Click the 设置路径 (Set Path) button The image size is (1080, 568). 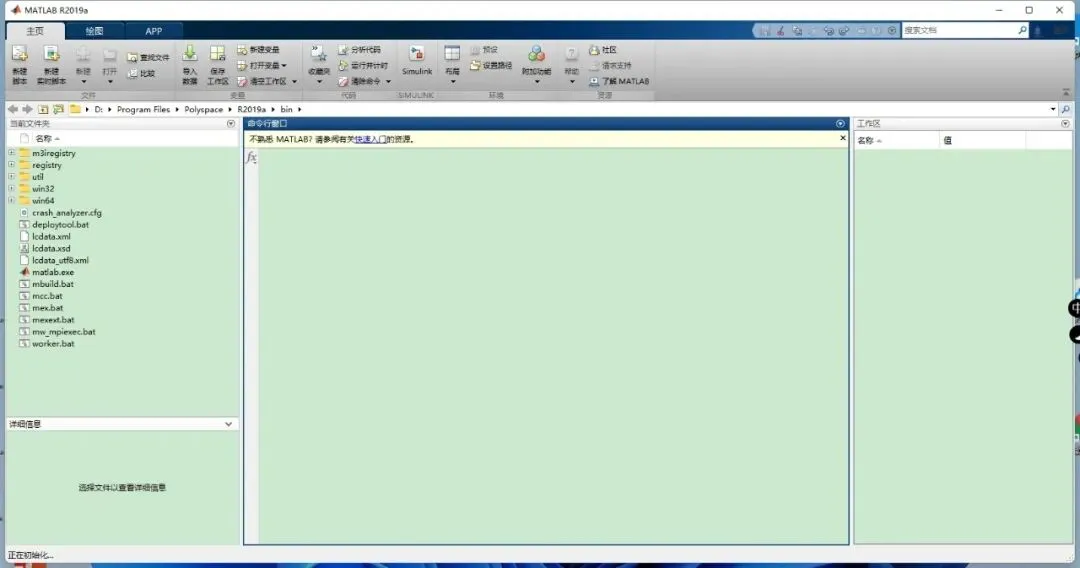491,65
